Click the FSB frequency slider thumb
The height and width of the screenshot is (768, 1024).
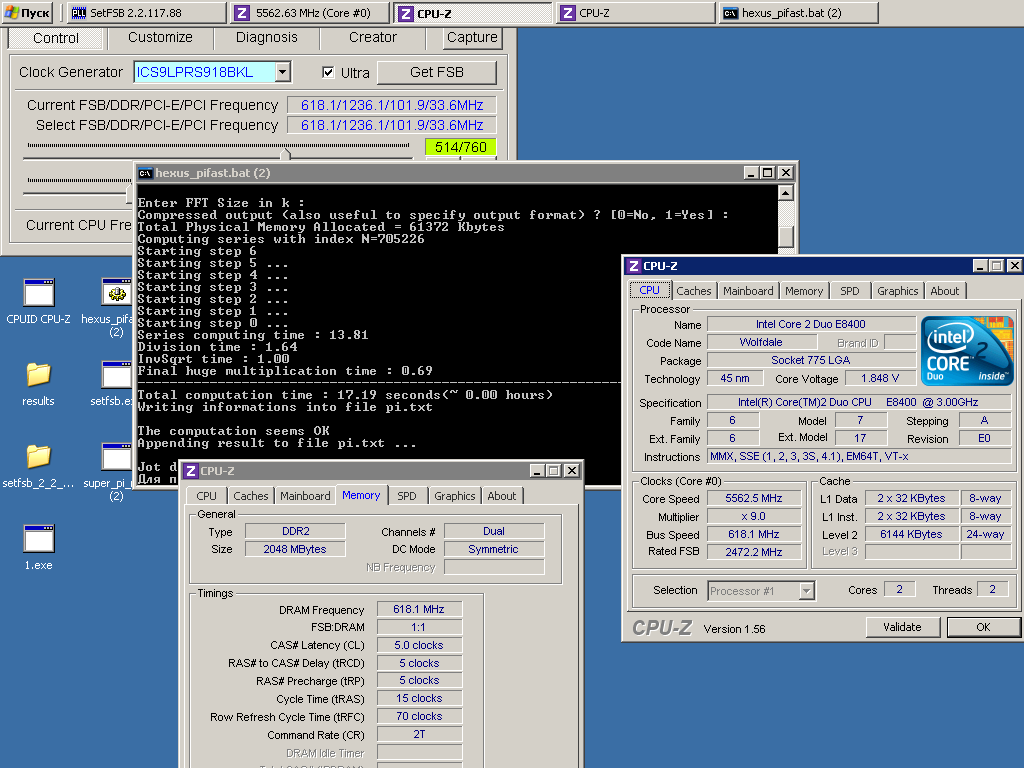click(285, 155)
